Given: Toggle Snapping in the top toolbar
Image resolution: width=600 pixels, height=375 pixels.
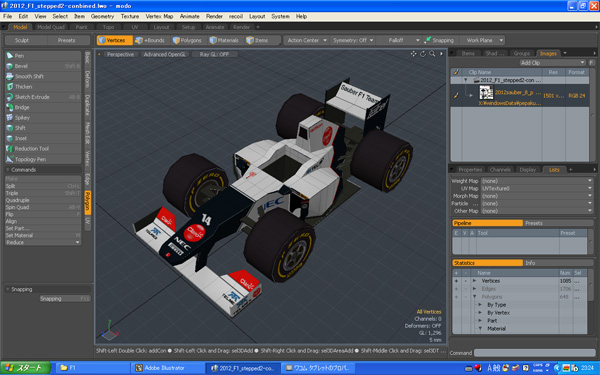Looking at the screenshot, I should [x=439, y=40].
